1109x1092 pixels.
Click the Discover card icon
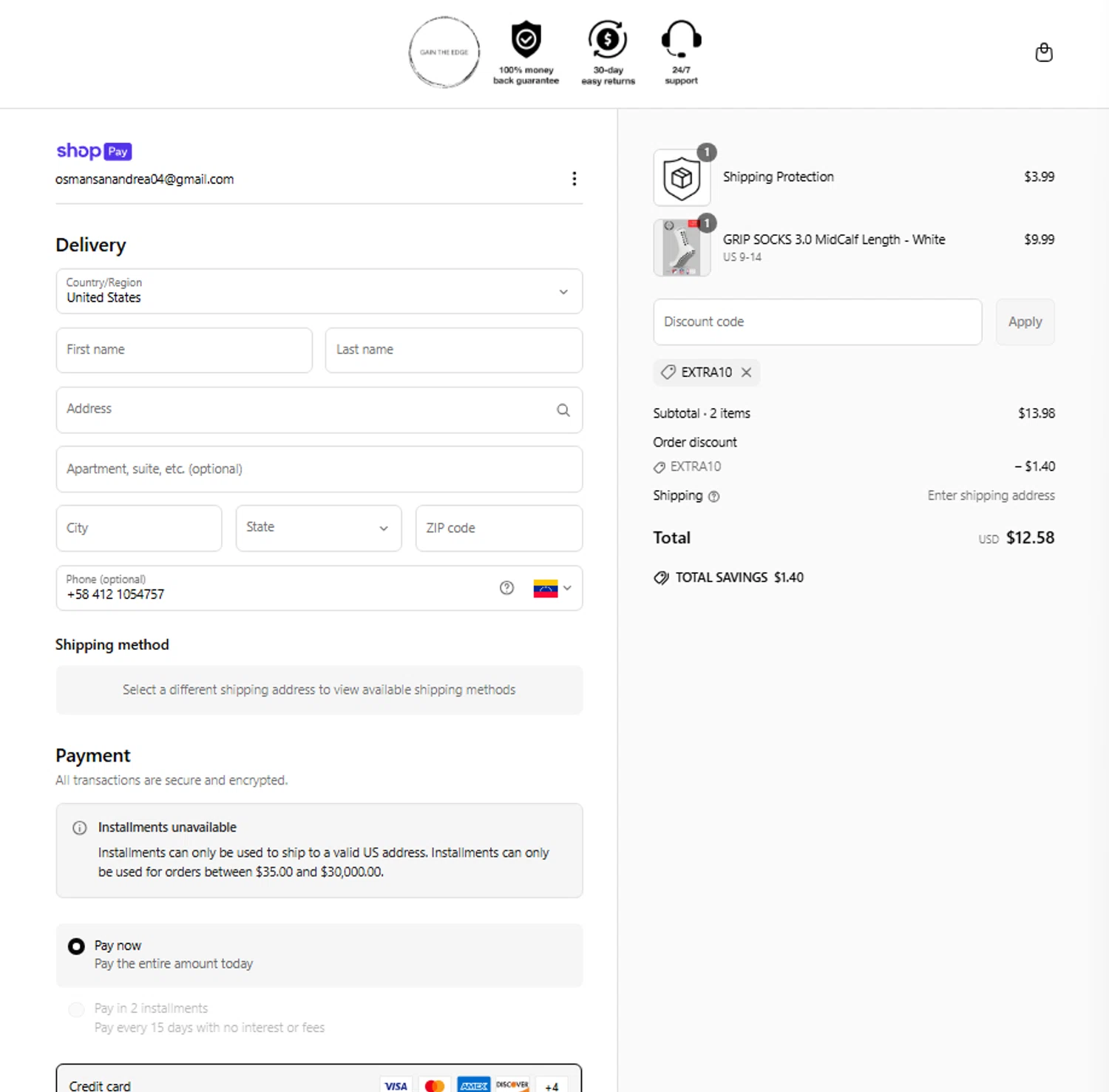pos(512,1085)
